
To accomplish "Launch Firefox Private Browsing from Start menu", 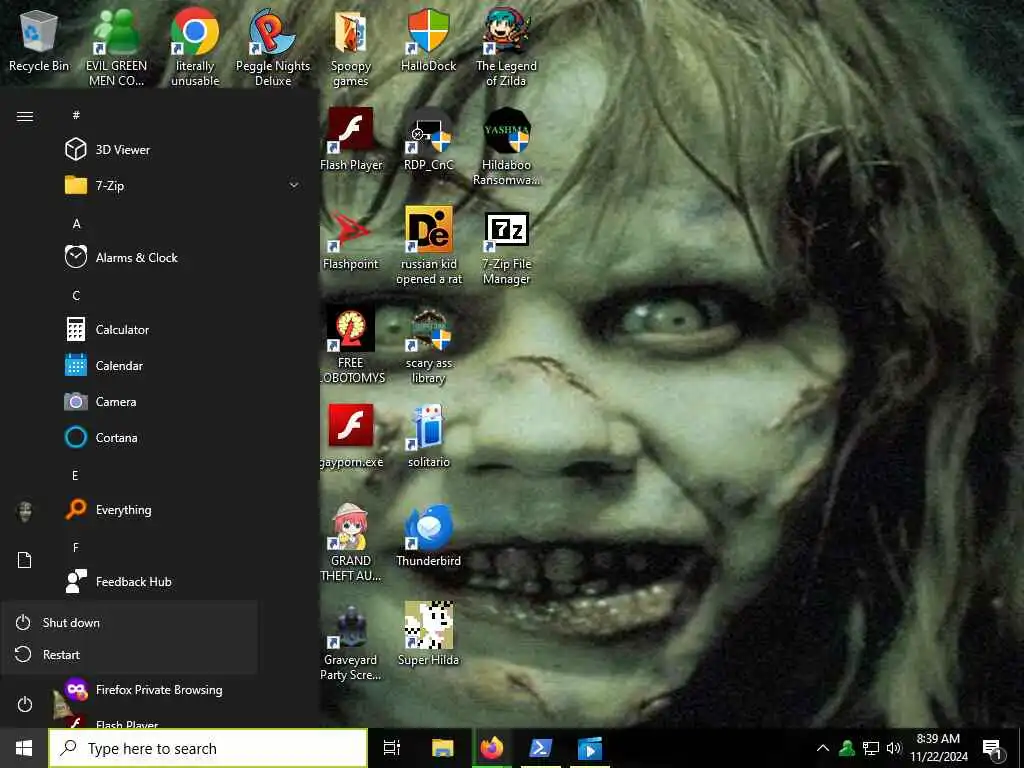I will click(182, 690).
